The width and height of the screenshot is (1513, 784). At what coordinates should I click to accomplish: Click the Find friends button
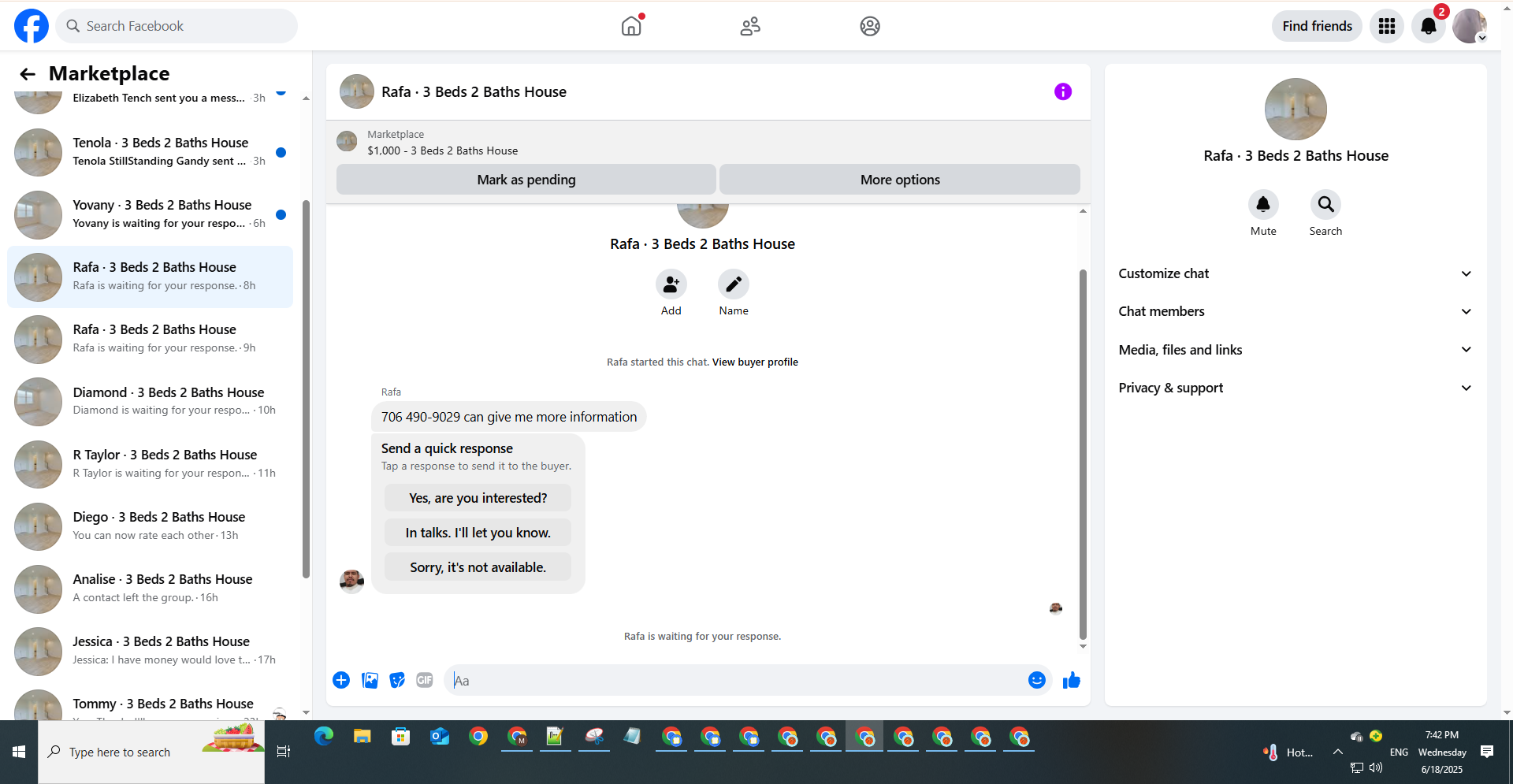click(1317, 26)
